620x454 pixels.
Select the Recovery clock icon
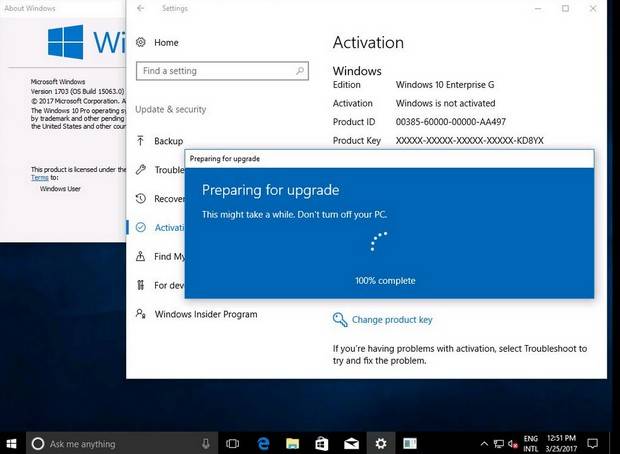tap(140, 198)
